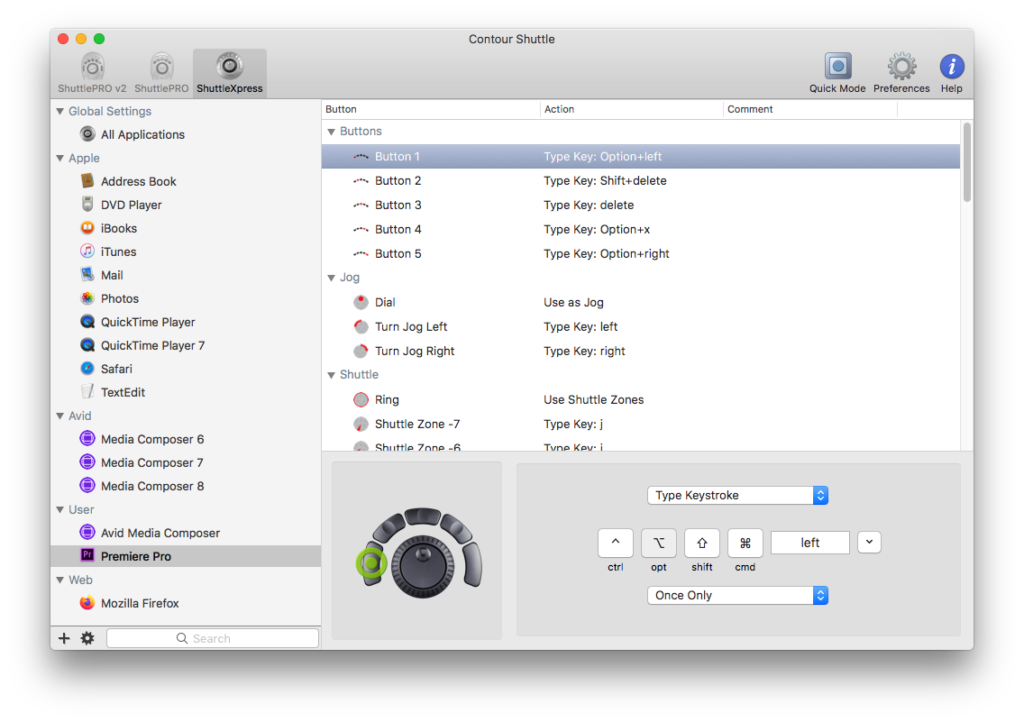Select the Button 3 row
Screen dimensions: 1024x722
pos(641,205)
